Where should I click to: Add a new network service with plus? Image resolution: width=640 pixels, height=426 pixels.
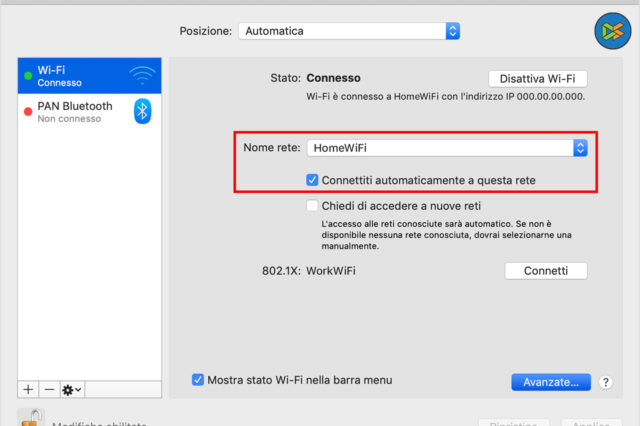(28, 390)
